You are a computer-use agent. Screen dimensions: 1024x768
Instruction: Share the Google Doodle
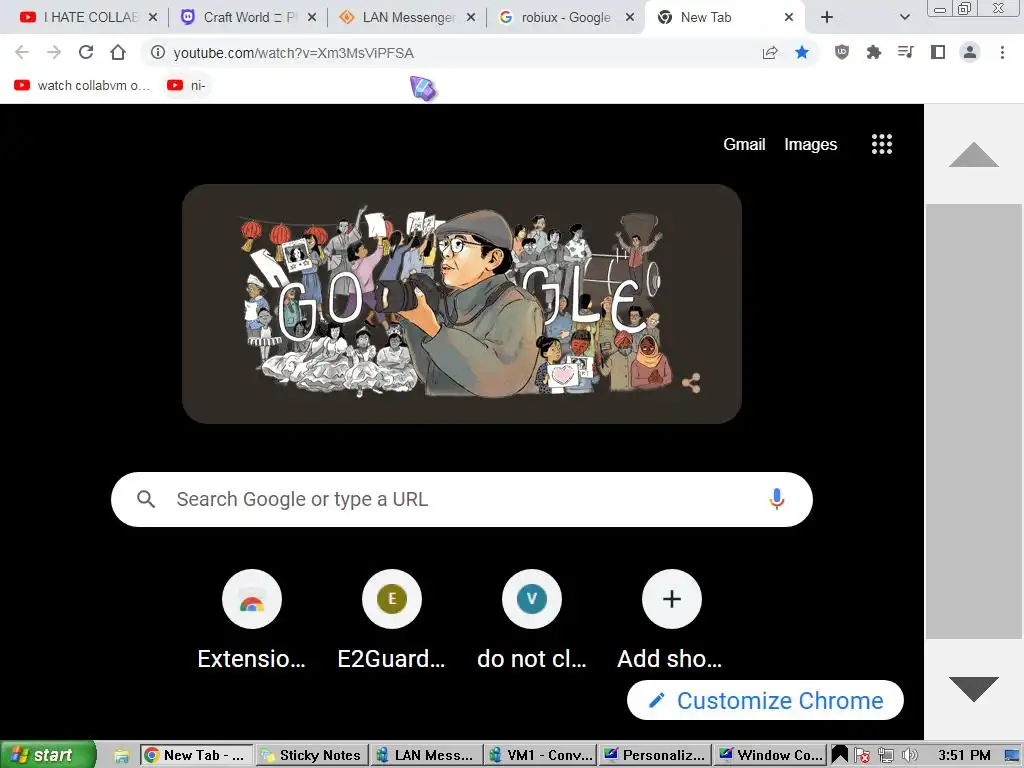coord(692,383)
